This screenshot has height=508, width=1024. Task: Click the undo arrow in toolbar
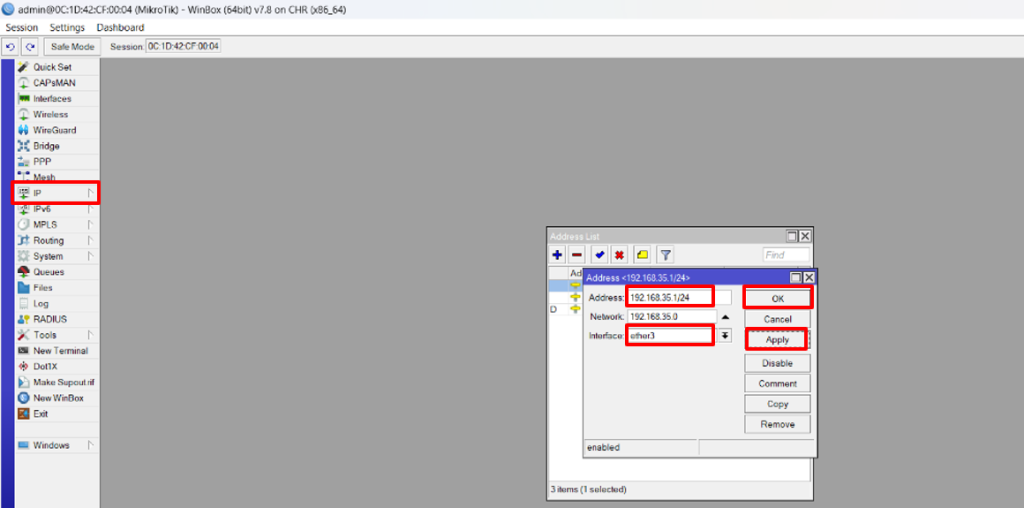point(10,46)
